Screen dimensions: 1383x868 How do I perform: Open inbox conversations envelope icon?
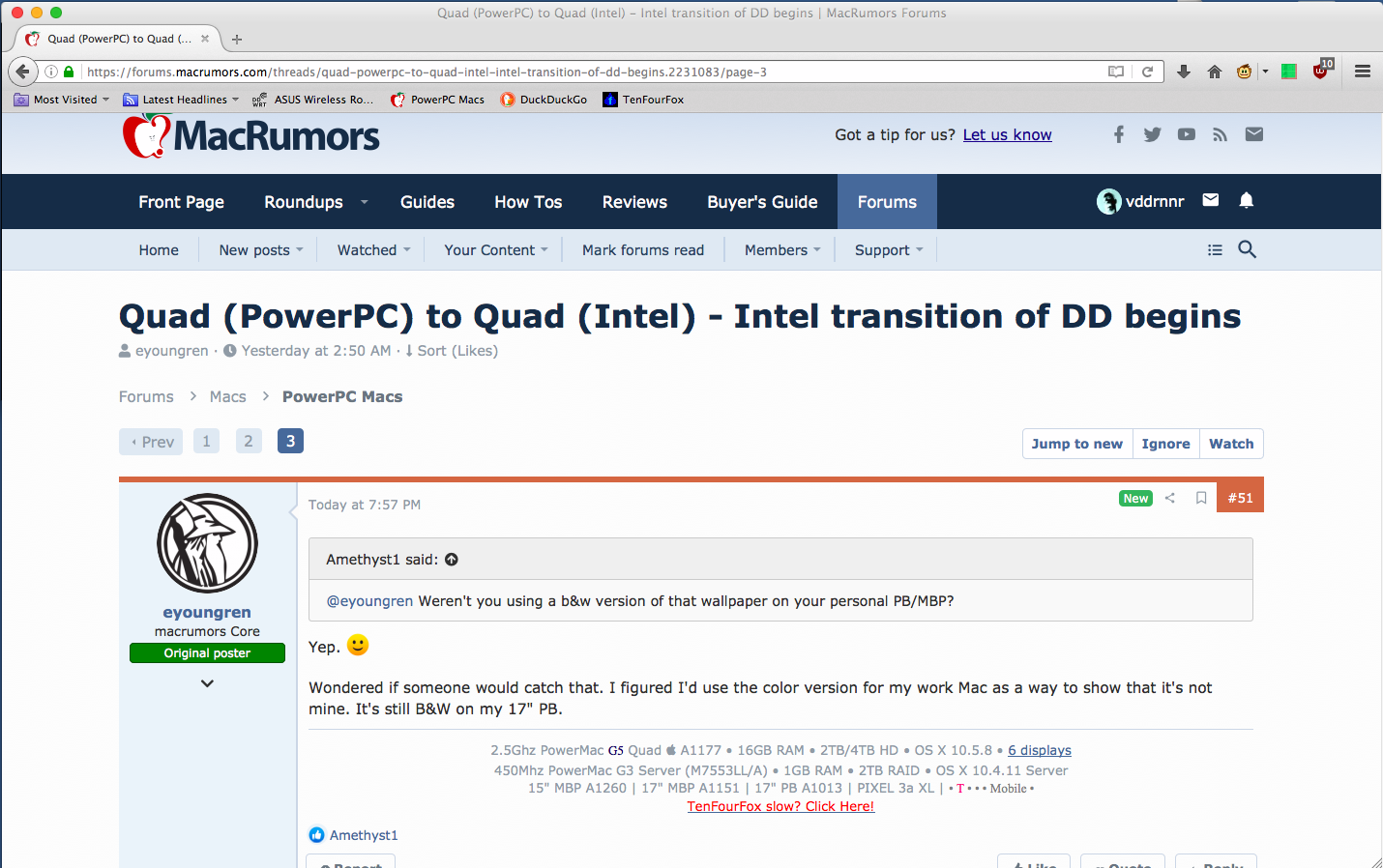point(1211,200)
